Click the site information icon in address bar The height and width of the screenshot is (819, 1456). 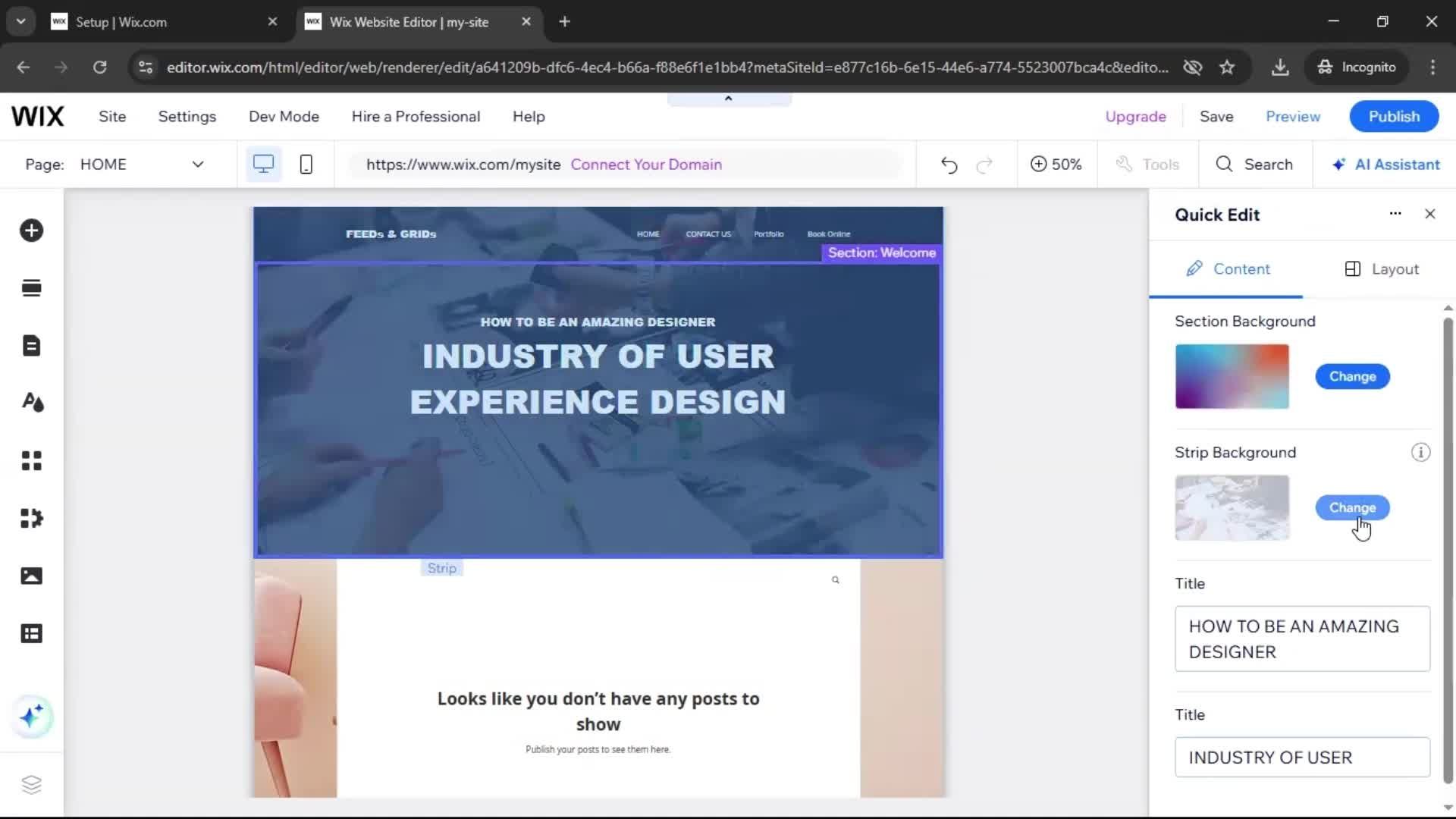coord(145,67)
